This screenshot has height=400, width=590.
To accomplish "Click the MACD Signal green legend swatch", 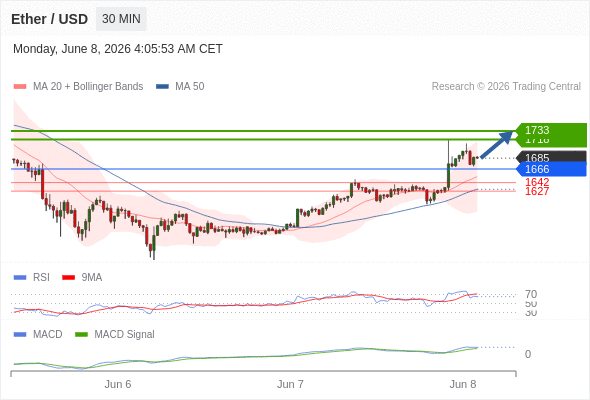I will (x=81, y=335).
